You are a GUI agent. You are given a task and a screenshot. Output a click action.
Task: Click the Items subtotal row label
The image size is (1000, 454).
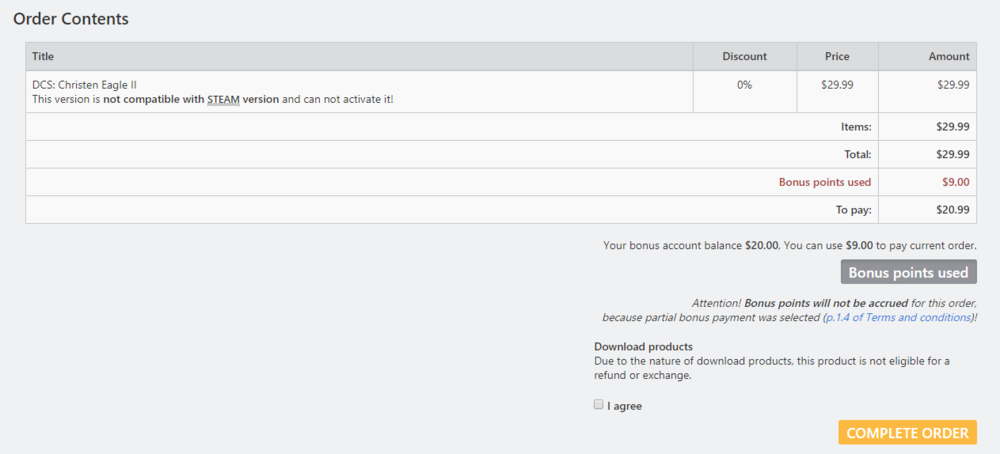coord(856,127)
